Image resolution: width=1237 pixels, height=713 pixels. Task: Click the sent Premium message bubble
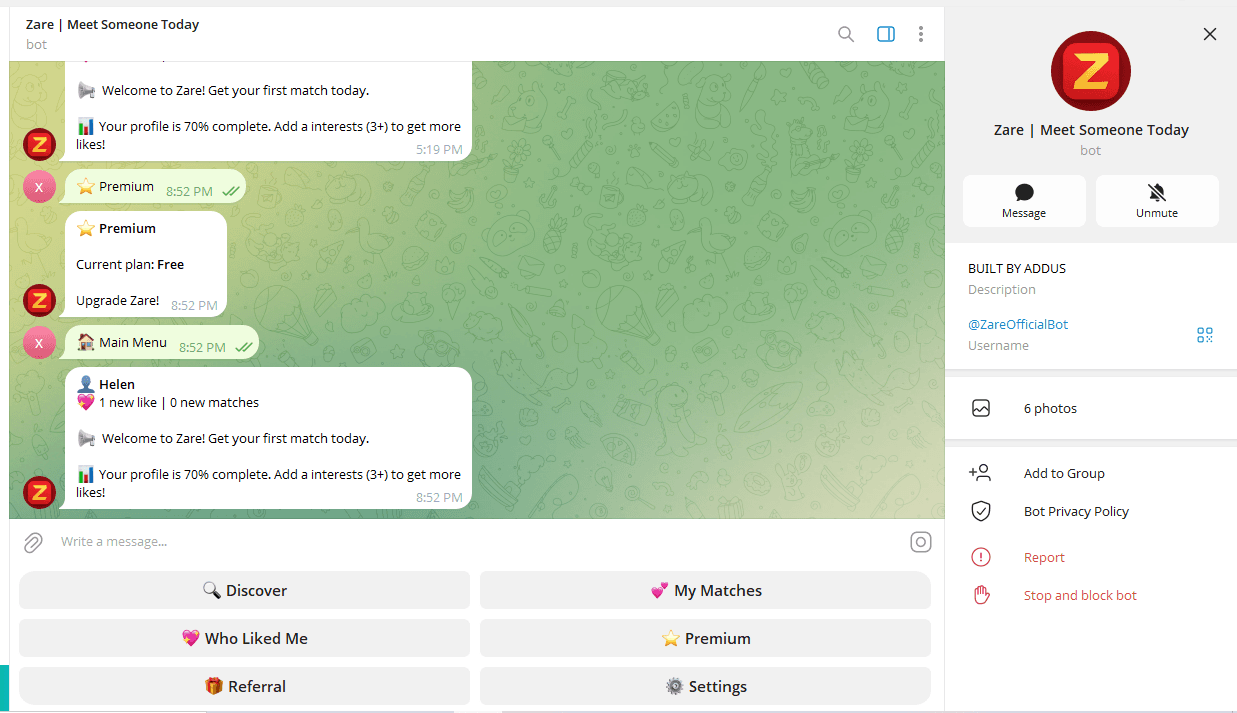pos(155,187)
